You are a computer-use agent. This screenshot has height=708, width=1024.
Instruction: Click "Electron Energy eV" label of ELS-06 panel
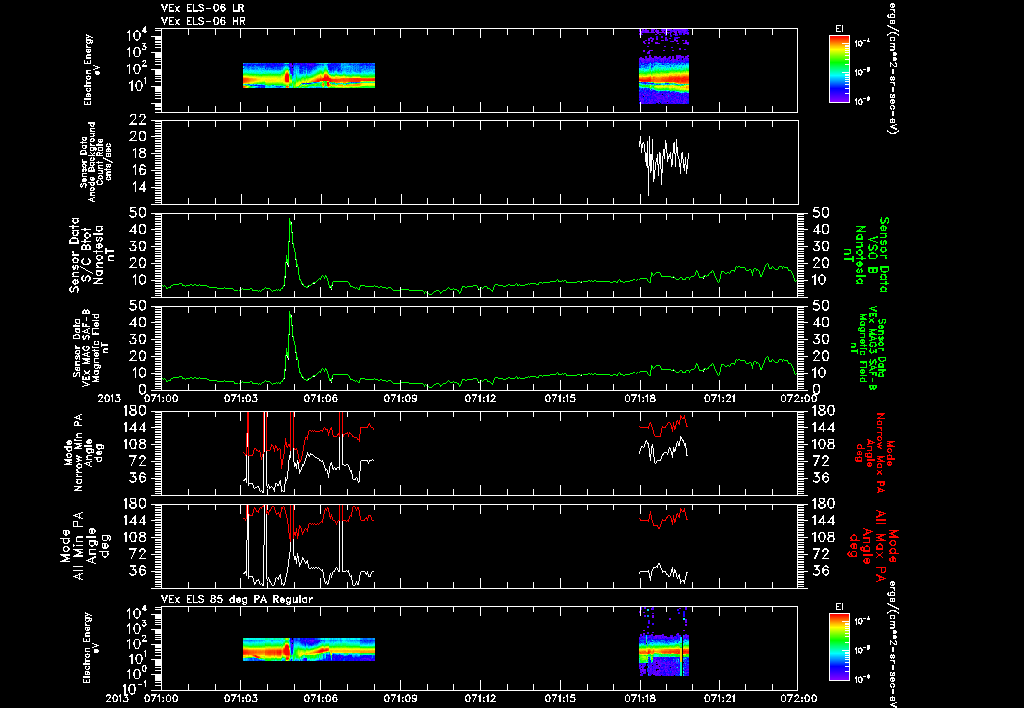91,69
